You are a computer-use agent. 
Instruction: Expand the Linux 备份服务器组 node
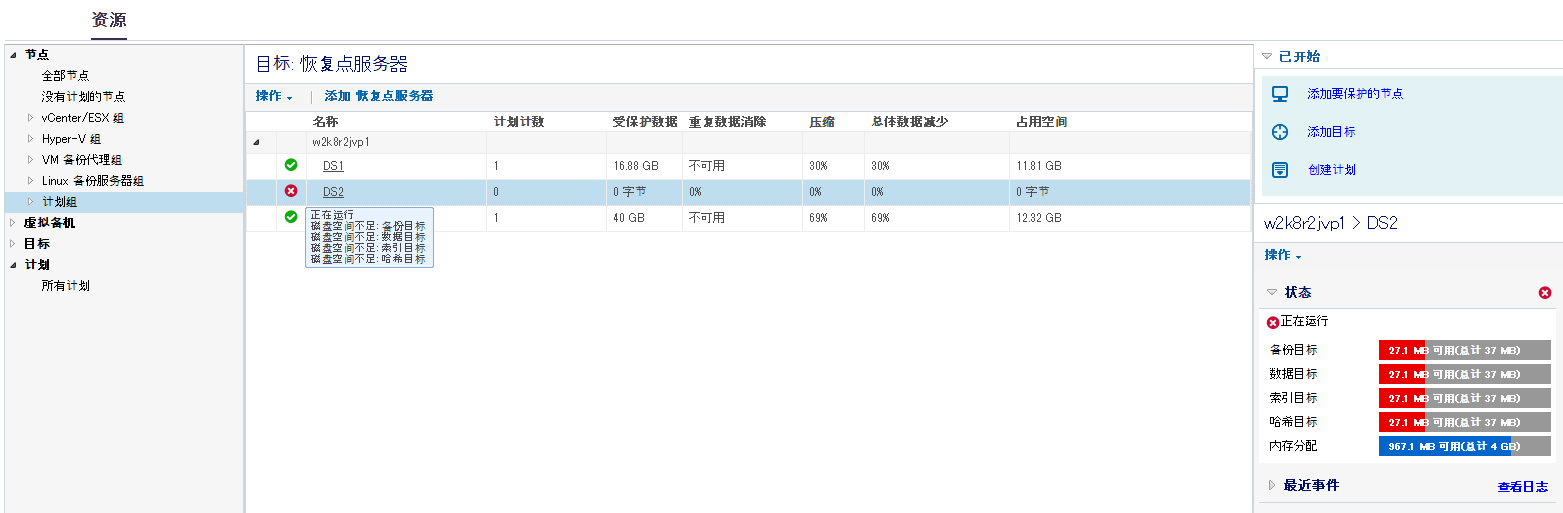coord(30,181)
